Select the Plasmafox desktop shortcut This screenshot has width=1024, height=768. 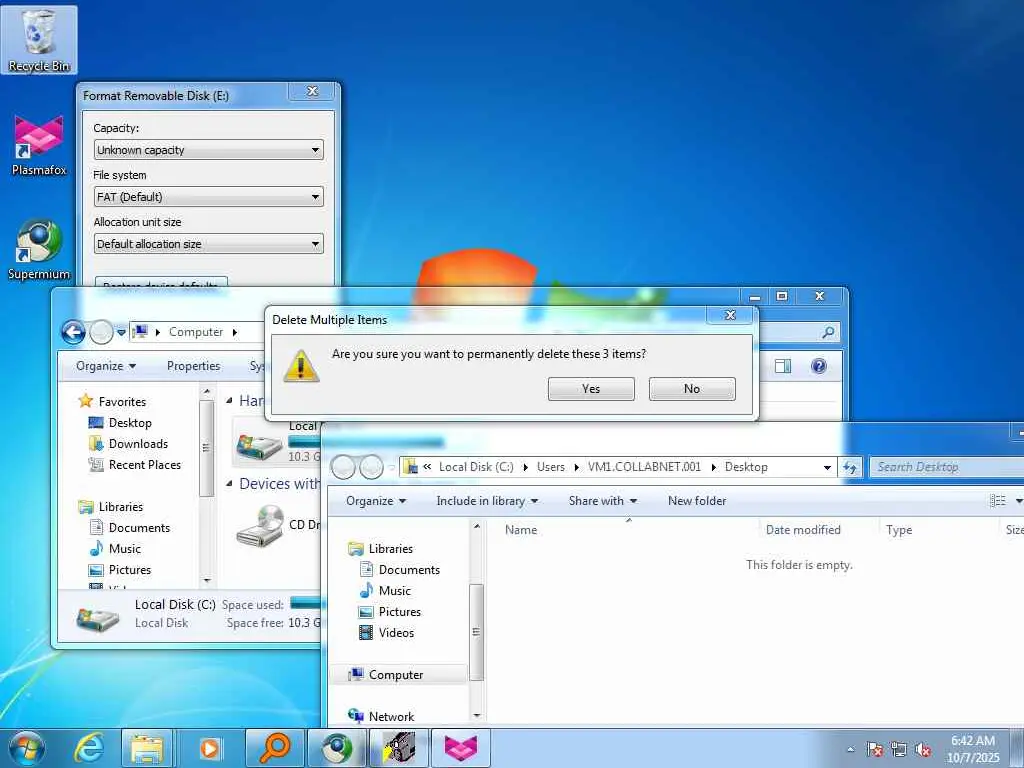point(39,145)
